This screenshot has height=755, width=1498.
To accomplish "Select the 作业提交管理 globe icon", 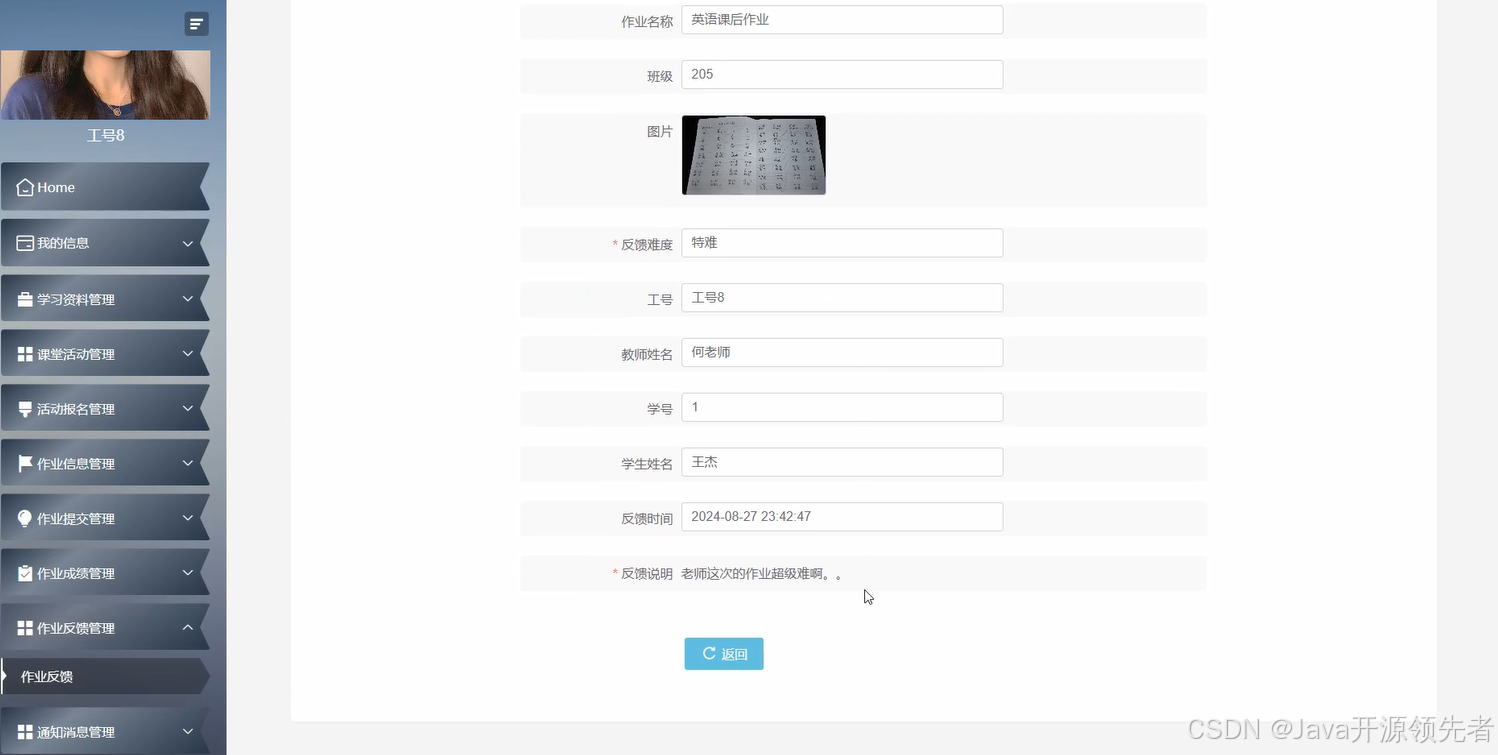I will pyautogui.click(x=24, y=517).
